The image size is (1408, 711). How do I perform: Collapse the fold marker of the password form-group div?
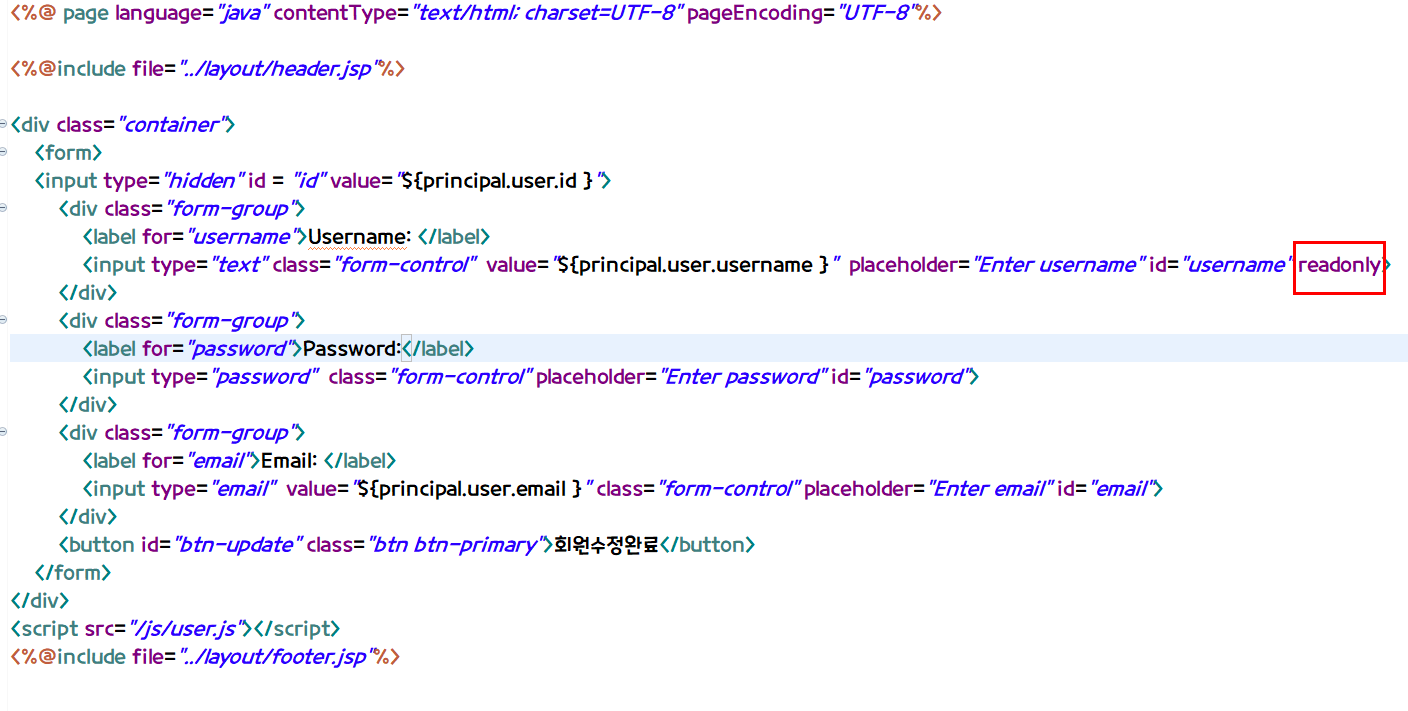point(4,321)
